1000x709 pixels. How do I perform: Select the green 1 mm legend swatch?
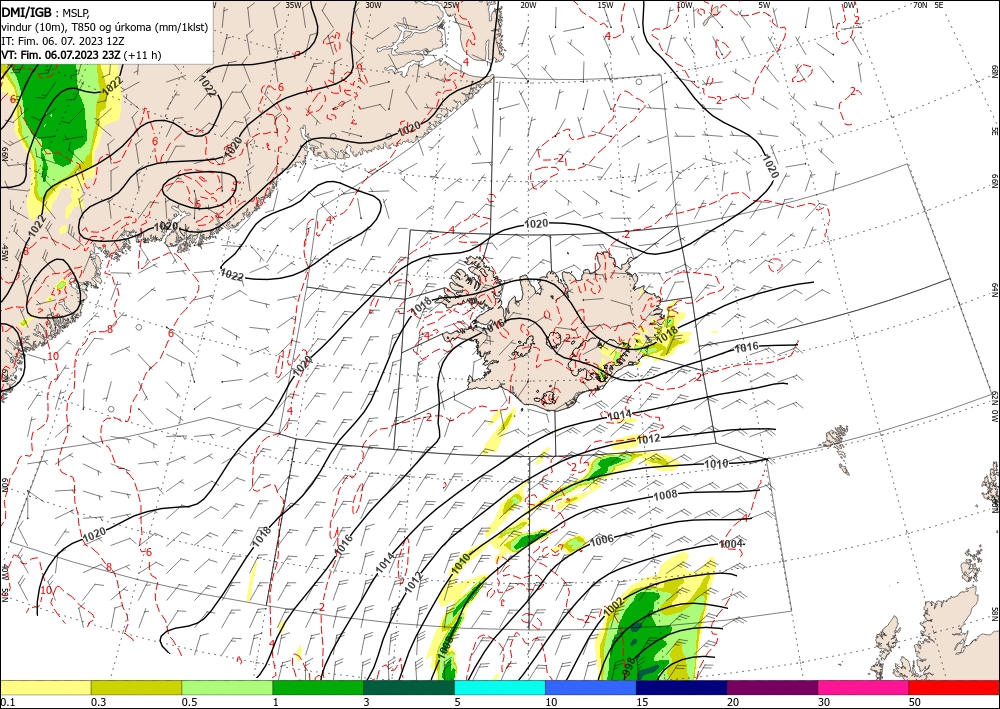(x=318, y=687)
